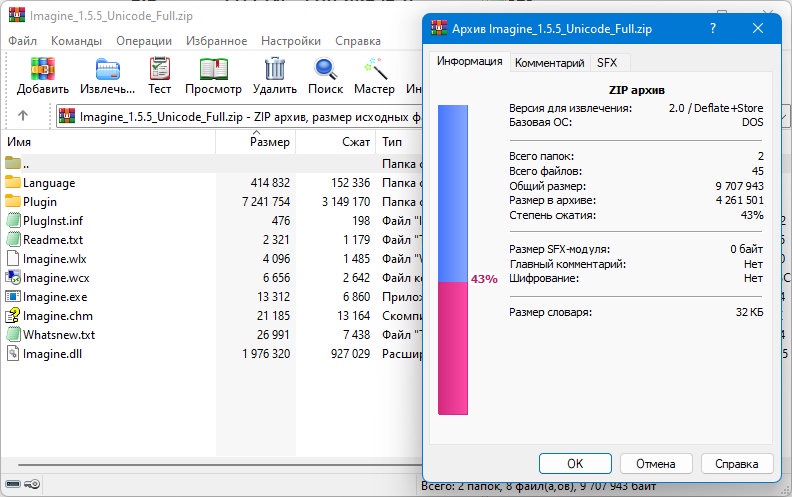Click the Удалить trash bin icon

pyautogui.click(x=275, y=69)
